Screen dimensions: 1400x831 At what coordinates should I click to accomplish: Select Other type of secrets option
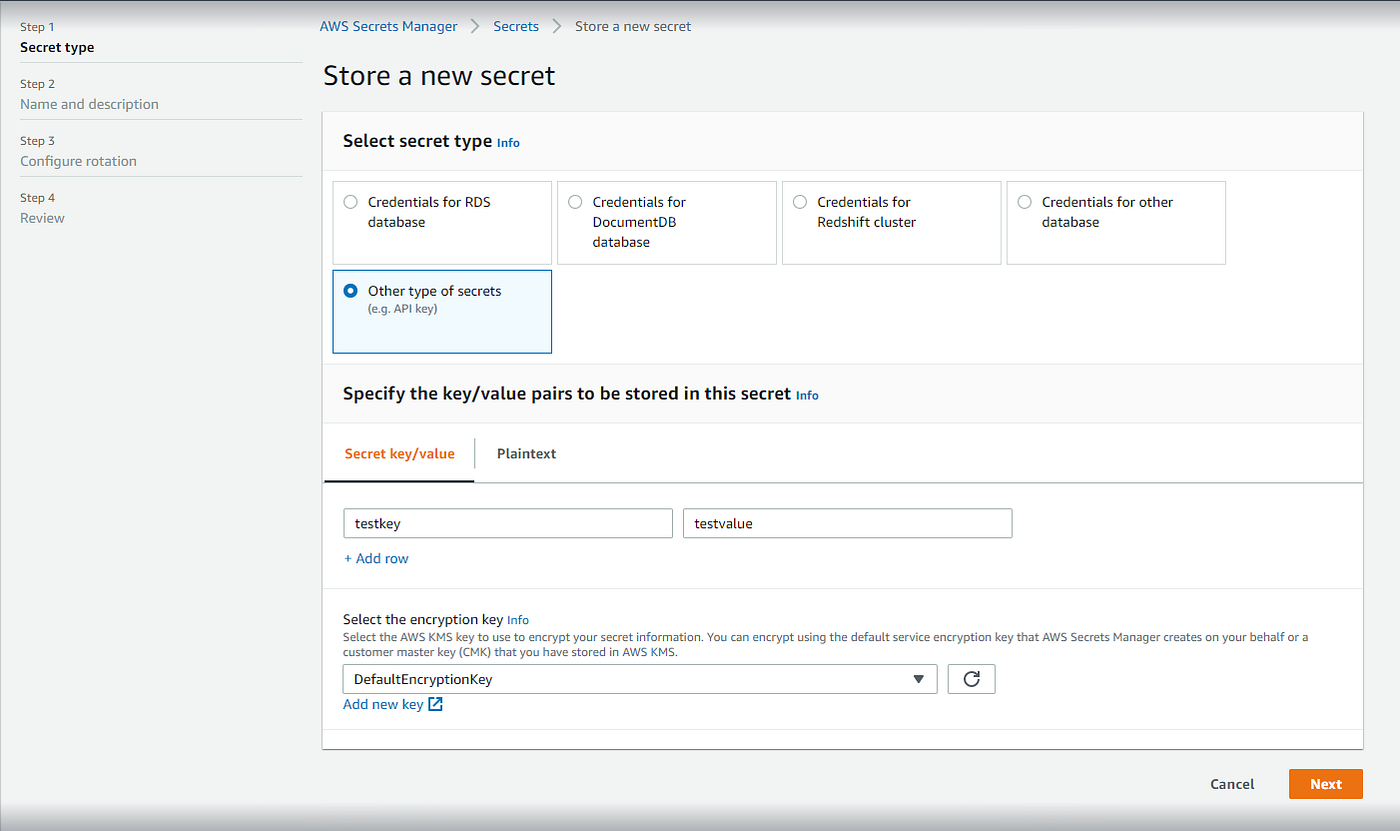(350, 290)
